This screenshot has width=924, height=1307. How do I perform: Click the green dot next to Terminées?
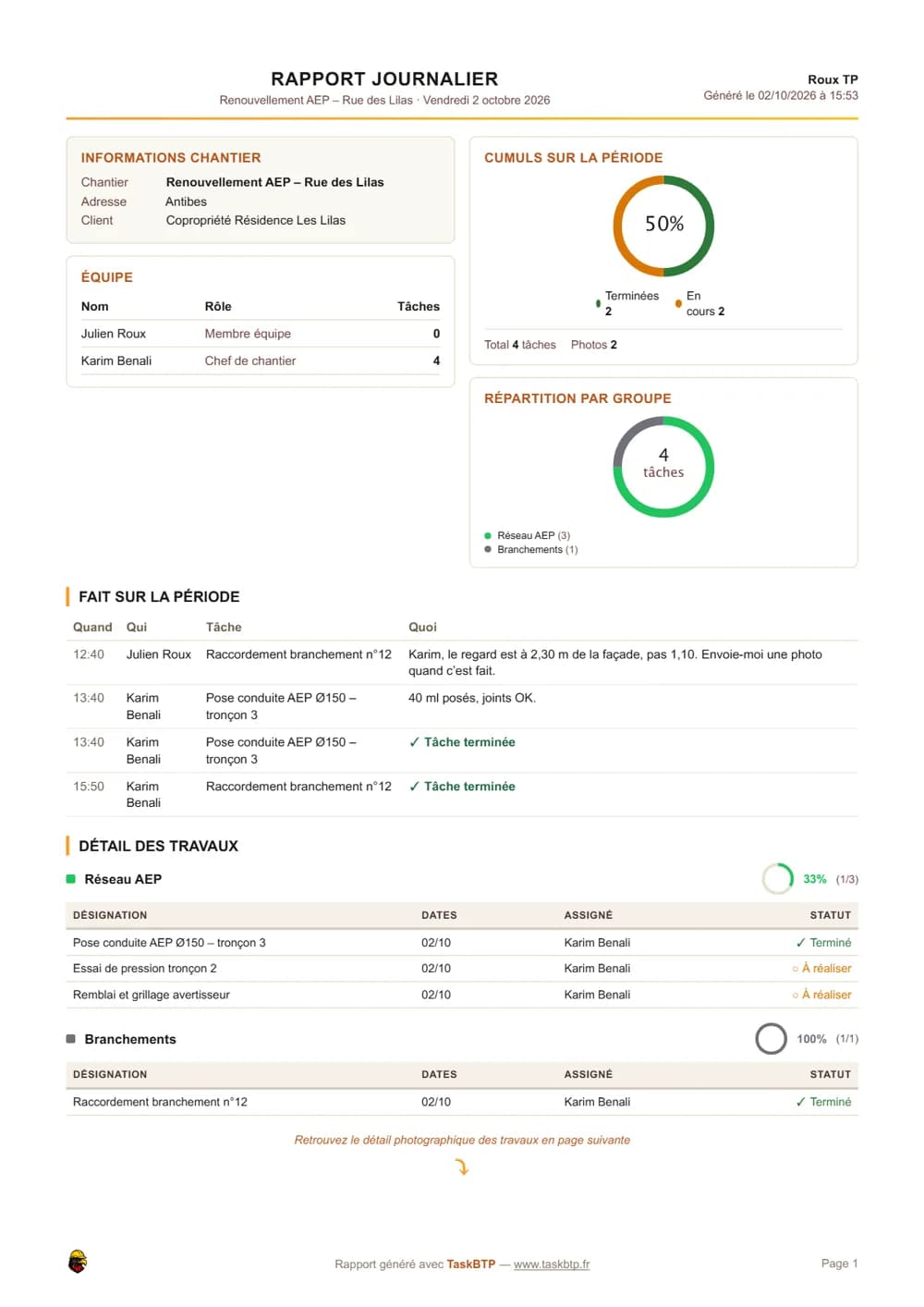tap(599, 303)
